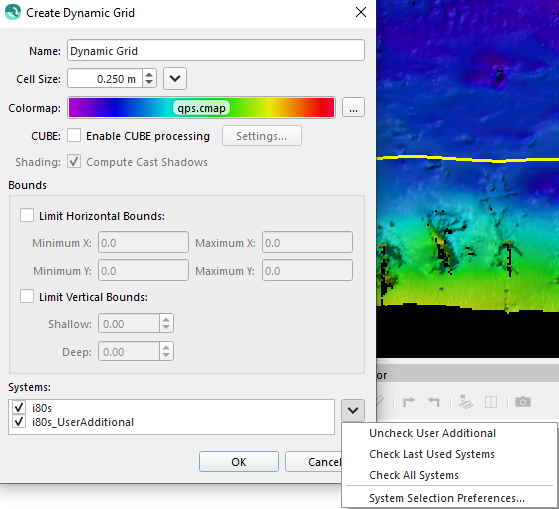The height and width of the screenshot is (509, 559).
Task: Increase Cell Size with up spinner
Action: [x=149, y=74]
